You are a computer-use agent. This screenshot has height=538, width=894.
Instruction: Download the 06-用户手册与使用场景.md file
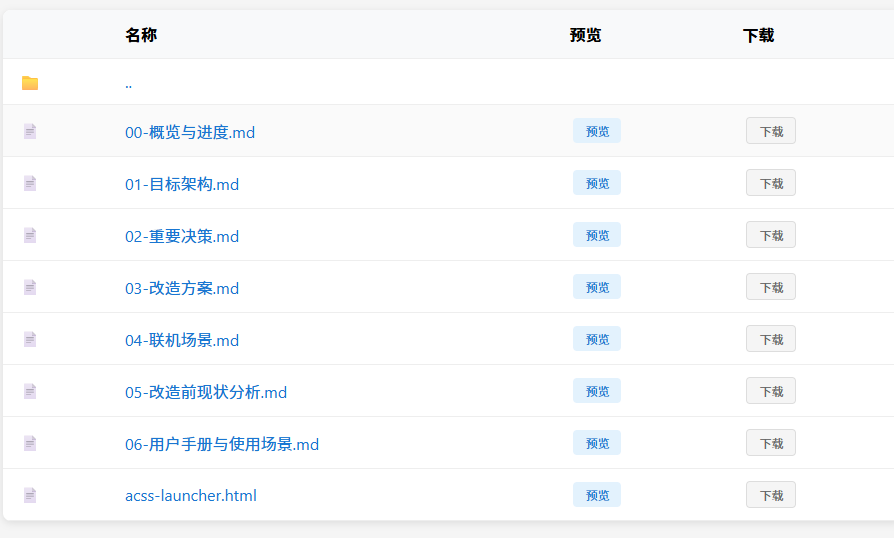tap(771, 443)
